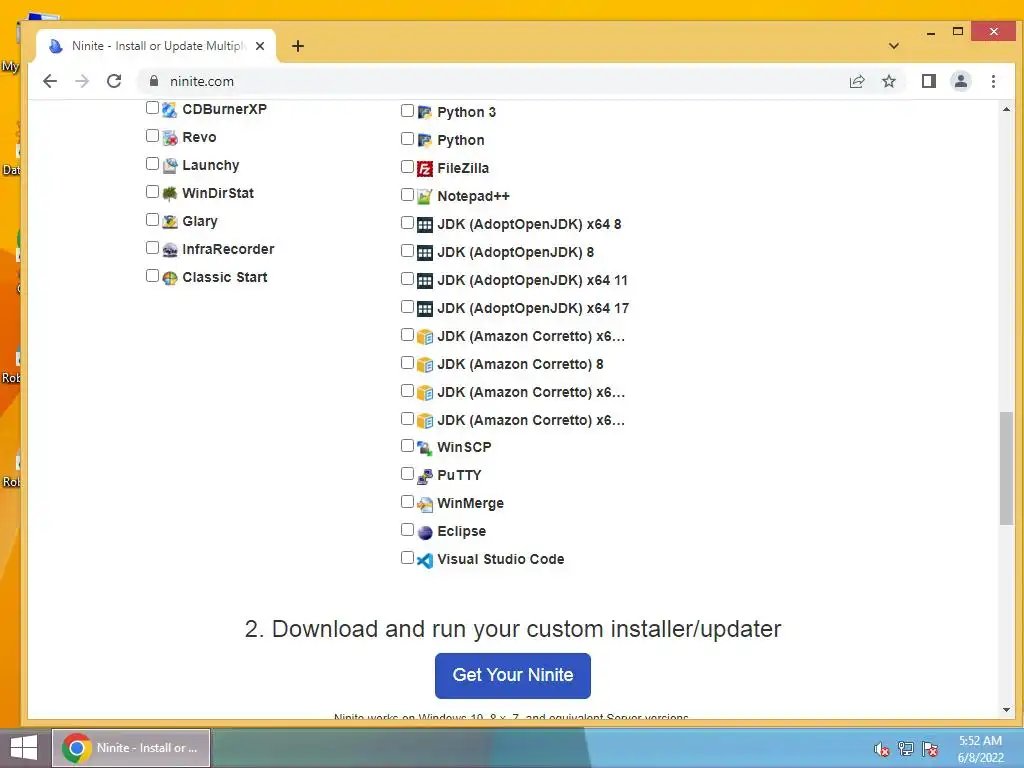
Task: View site info via lock icon
Action: tap(154, 81)
